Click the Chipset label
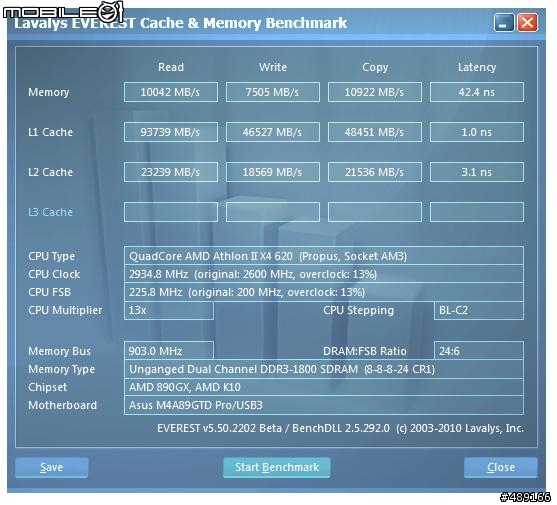The height and width of the screenshot is (505, 557). (x=47, y=387)
